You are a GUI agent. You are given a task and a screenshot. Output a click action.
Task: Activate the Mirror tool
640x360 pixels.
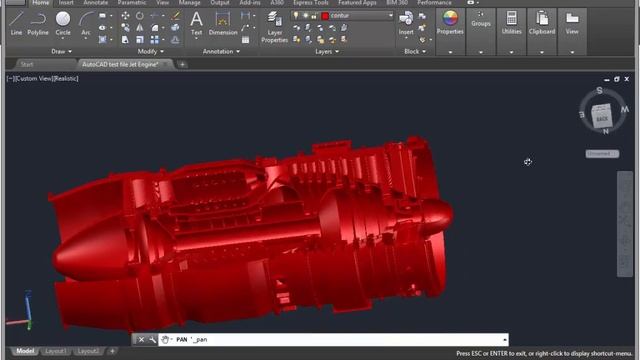140,28
